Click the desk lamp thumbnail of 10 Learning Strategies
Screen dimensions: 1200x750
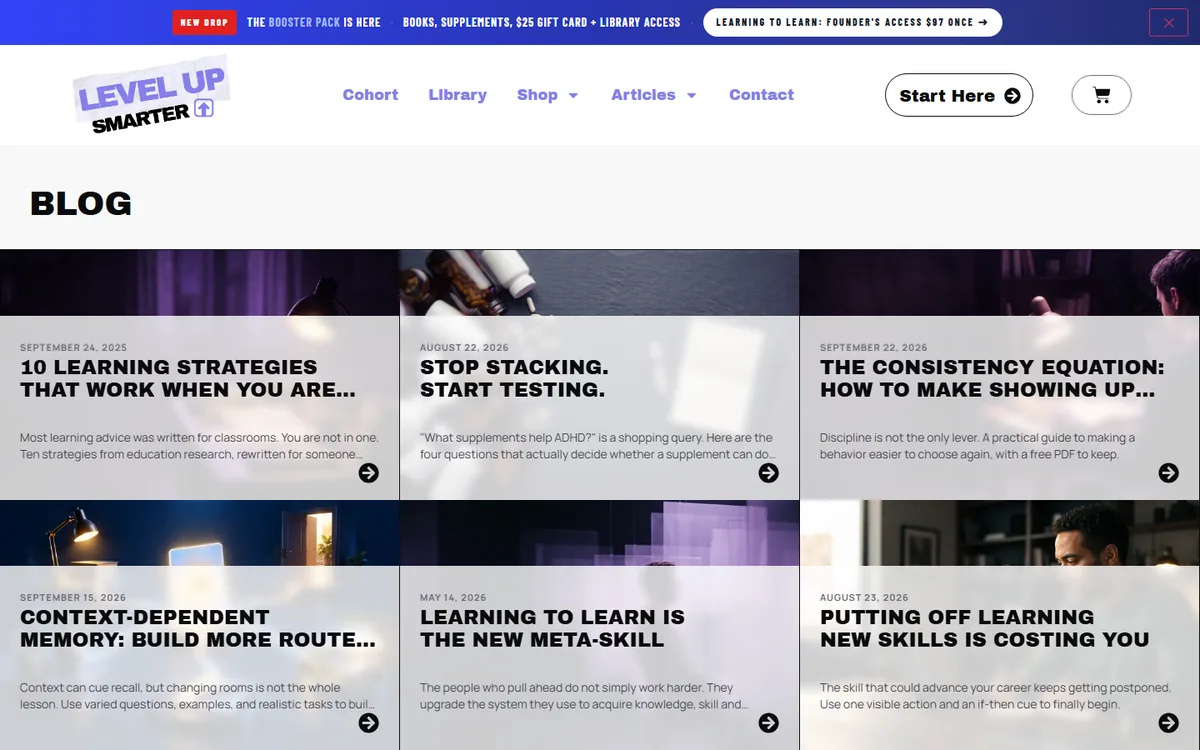tap(200, 283)
